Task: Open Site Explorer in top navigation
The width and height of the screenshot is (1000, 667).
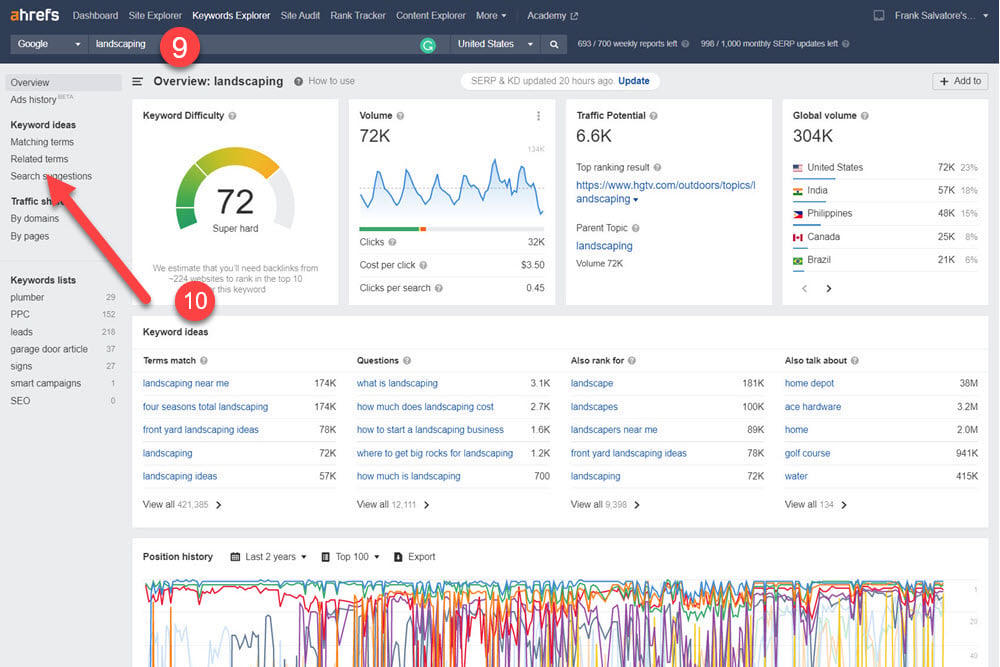Action: tap(155, 15)
